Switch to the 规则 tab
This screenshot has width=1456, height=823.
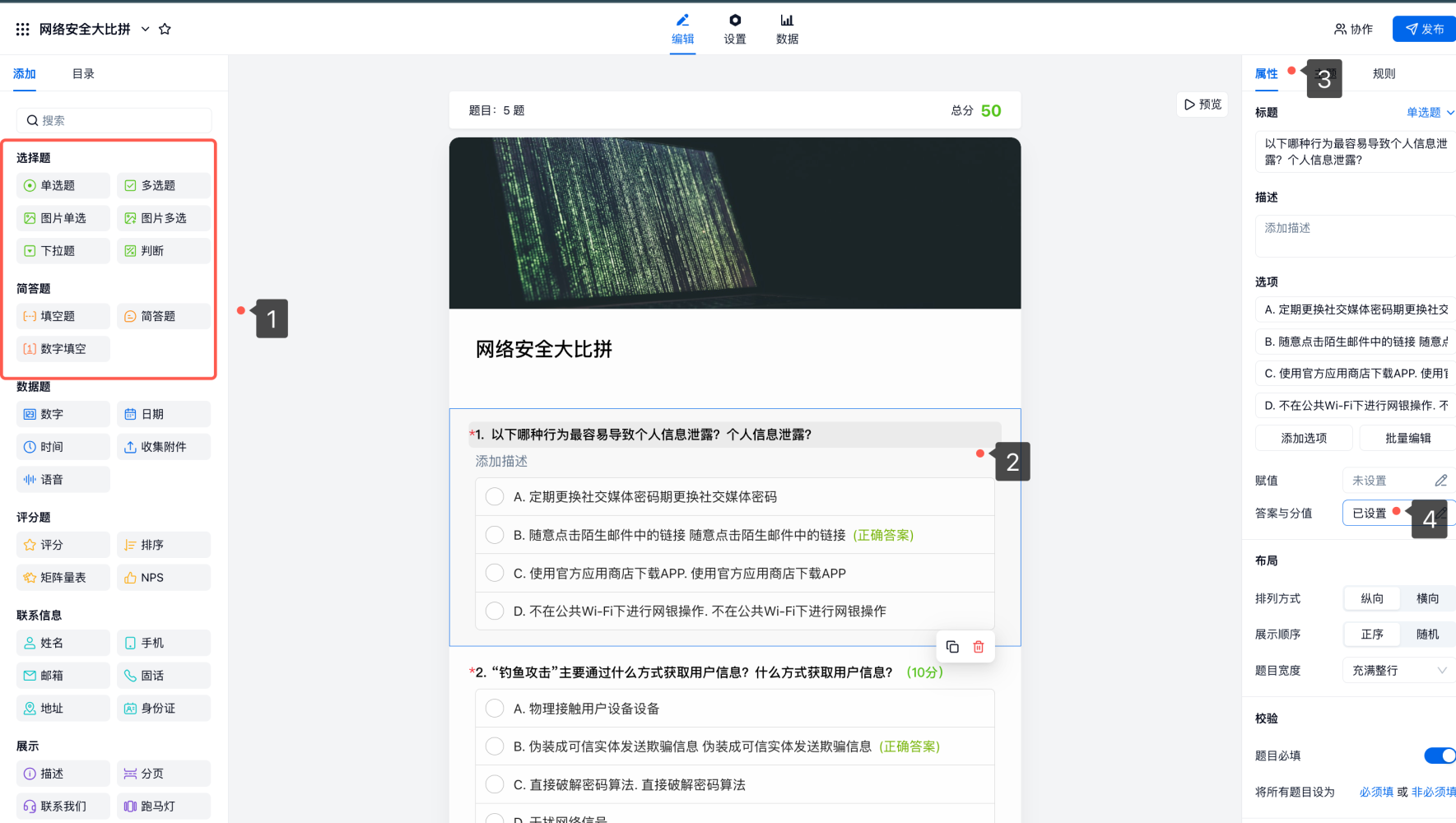click(1384, 74)
